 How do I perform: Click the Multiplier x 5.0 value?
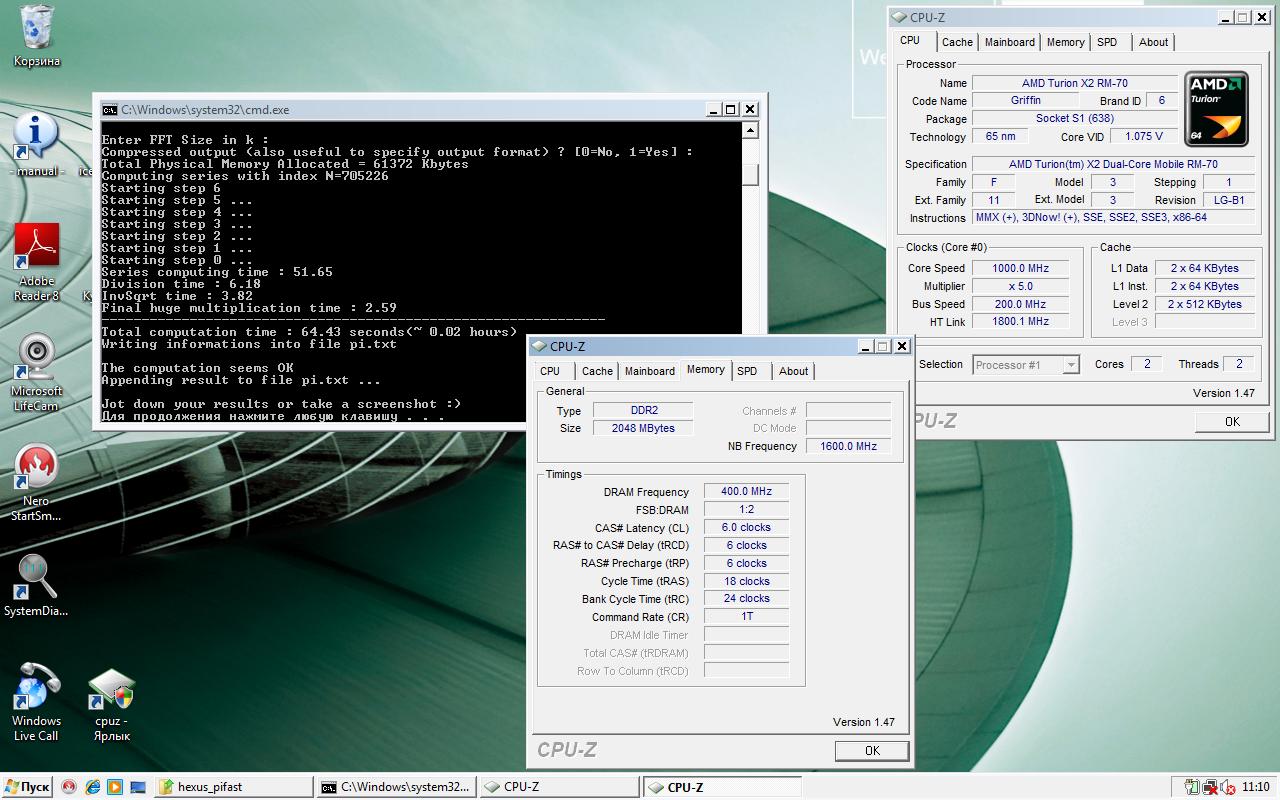(x=1020, y=286)
